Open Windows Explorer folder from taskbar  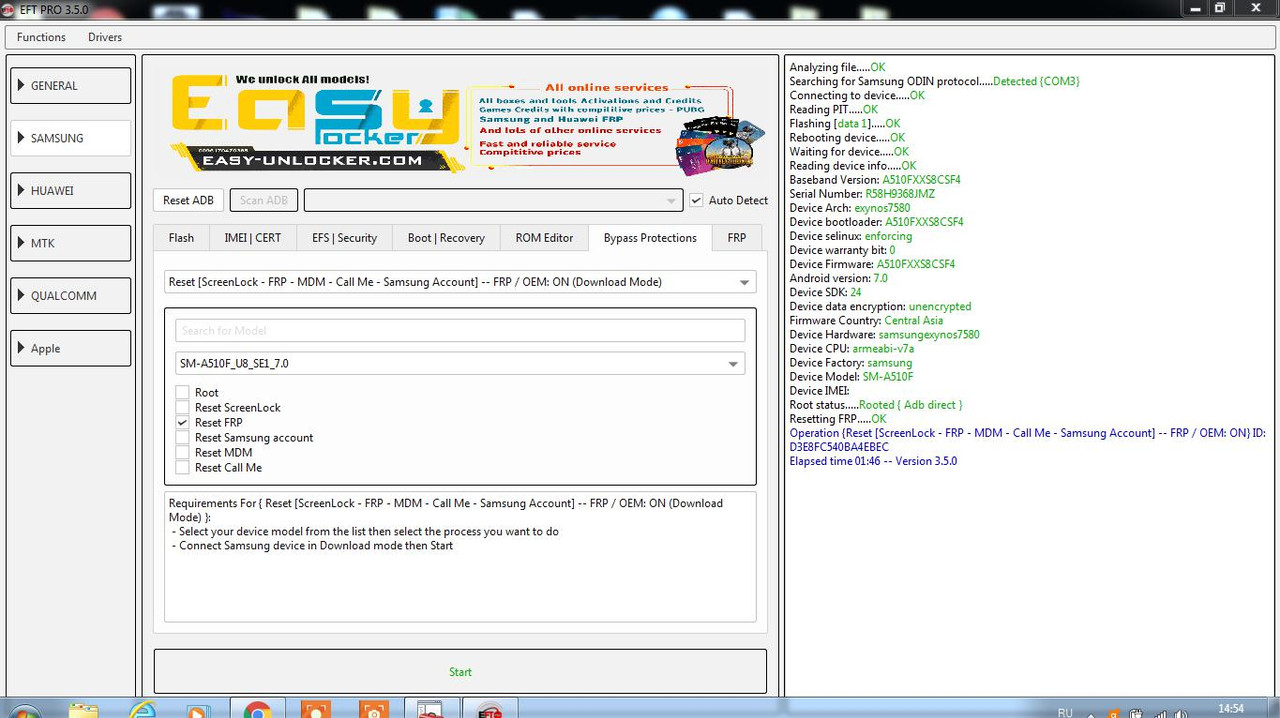click(x=85, y=710)
